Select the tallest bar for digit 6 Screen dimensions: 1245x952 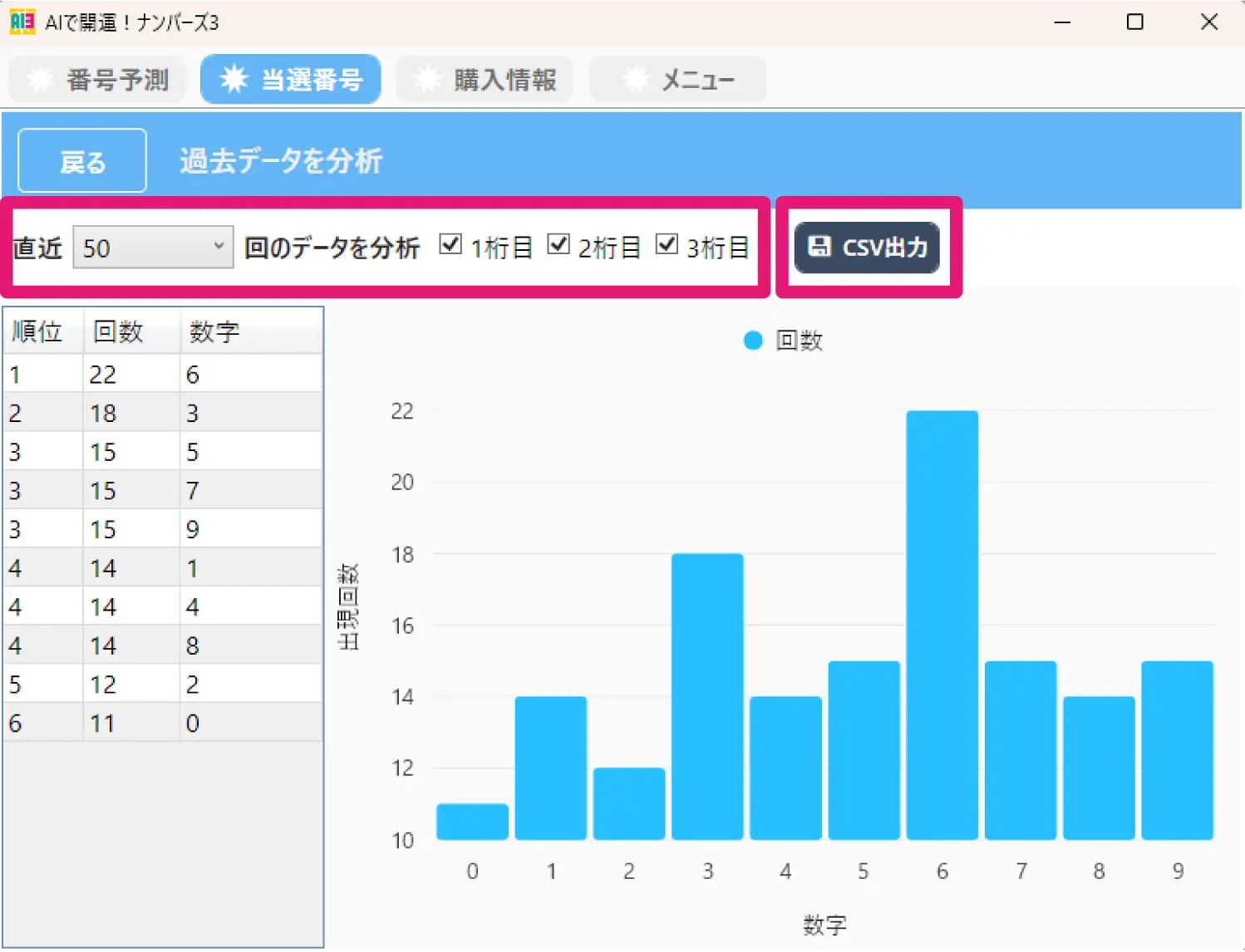(942, 625)
